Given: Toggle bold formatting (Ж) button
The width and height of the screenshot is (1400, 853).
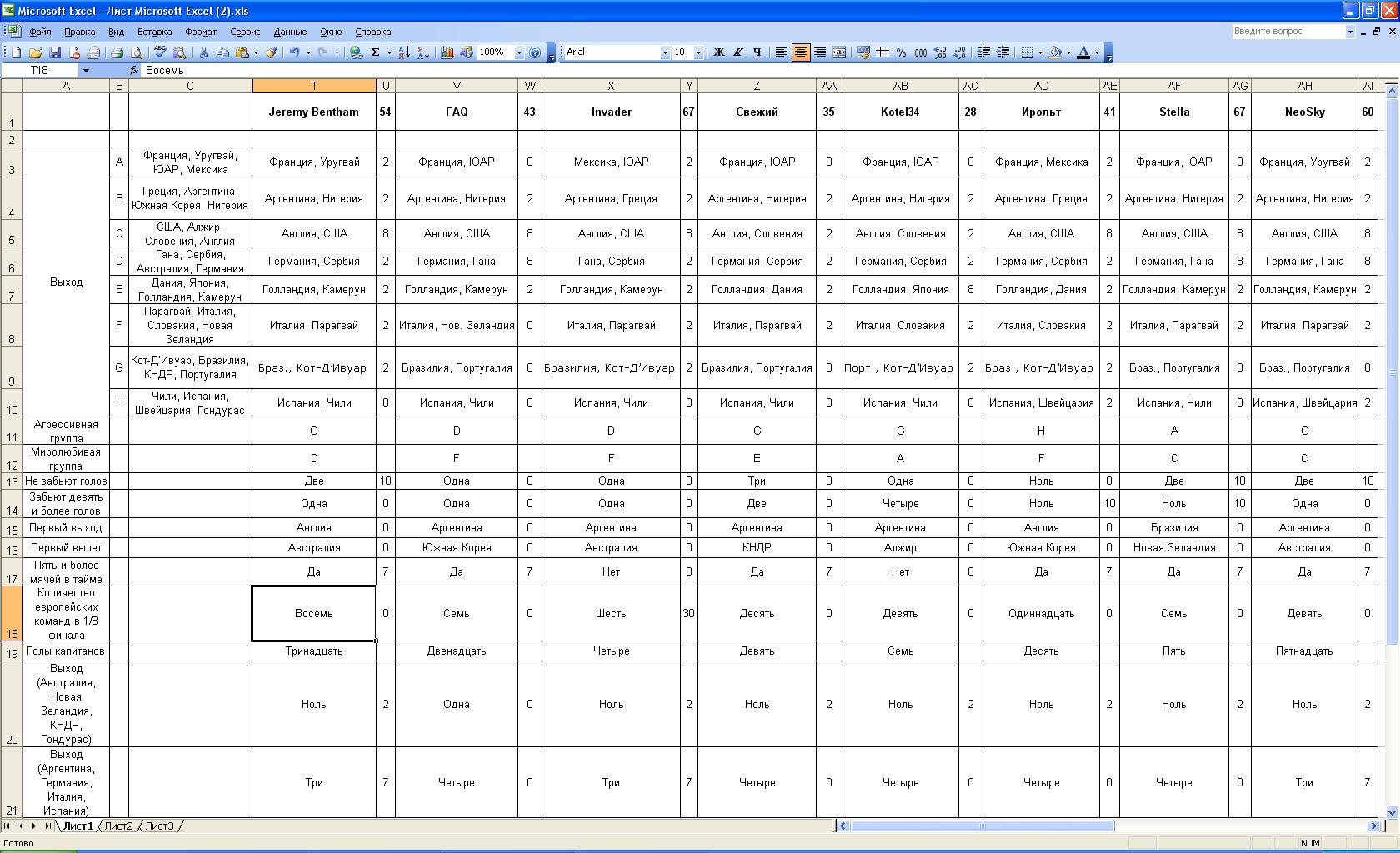Looking at the screenshot, I should tap(718, 52).
